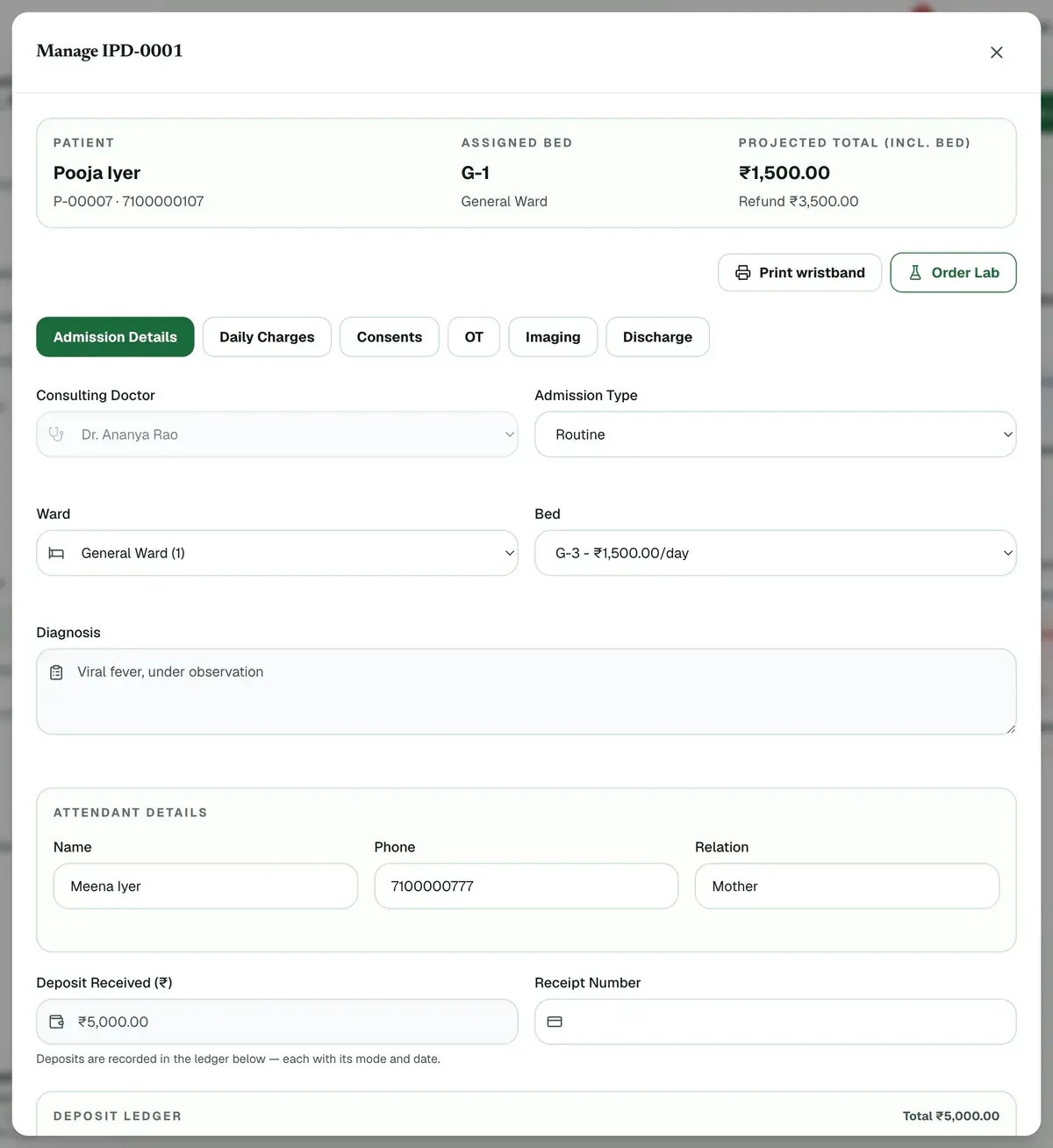
Task: Click the Deposit Received amount field
Action: pyautogui.click(x=277, y=1022)
